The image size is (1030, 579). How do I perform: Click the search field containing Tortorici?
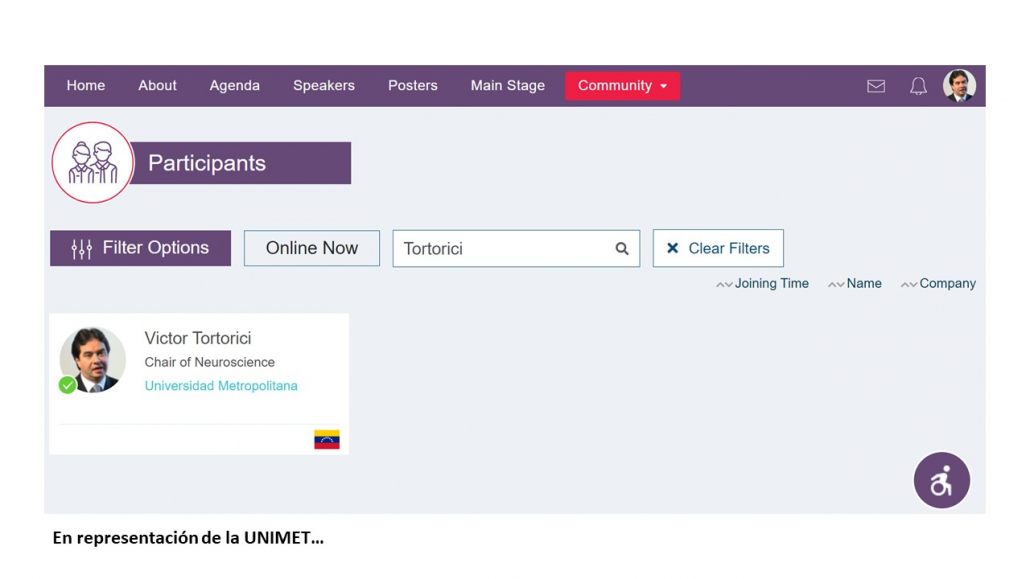(516, 248)
